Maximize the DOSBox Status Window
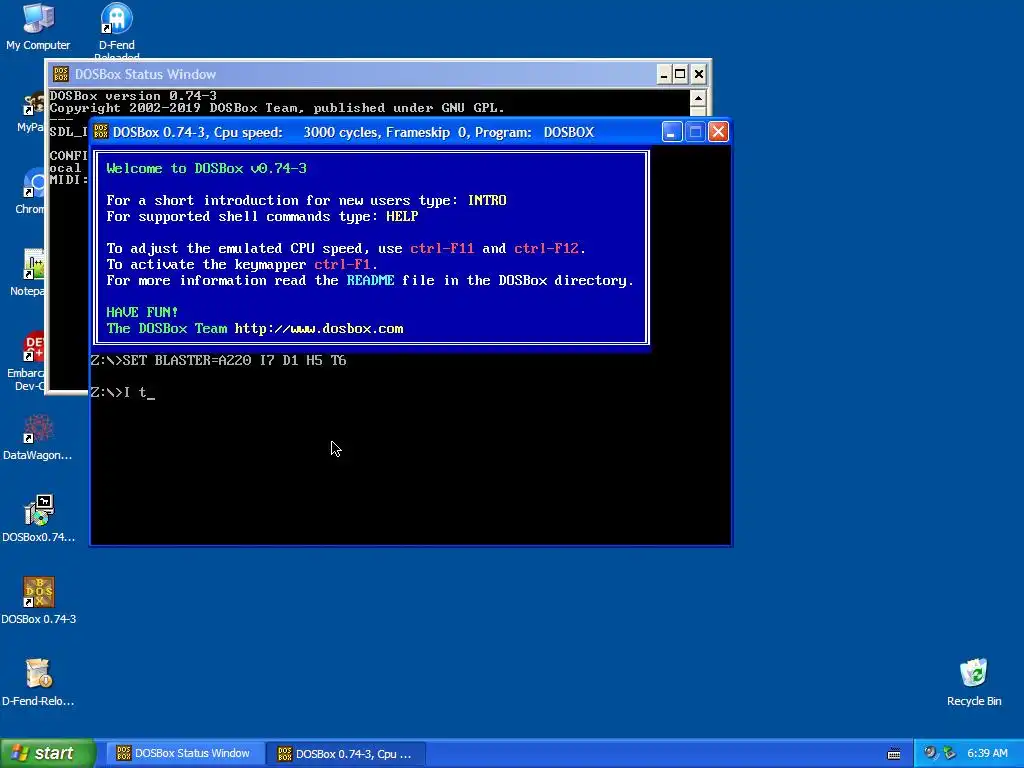This screenshot has width=1024, height=768. coord(680,74)
